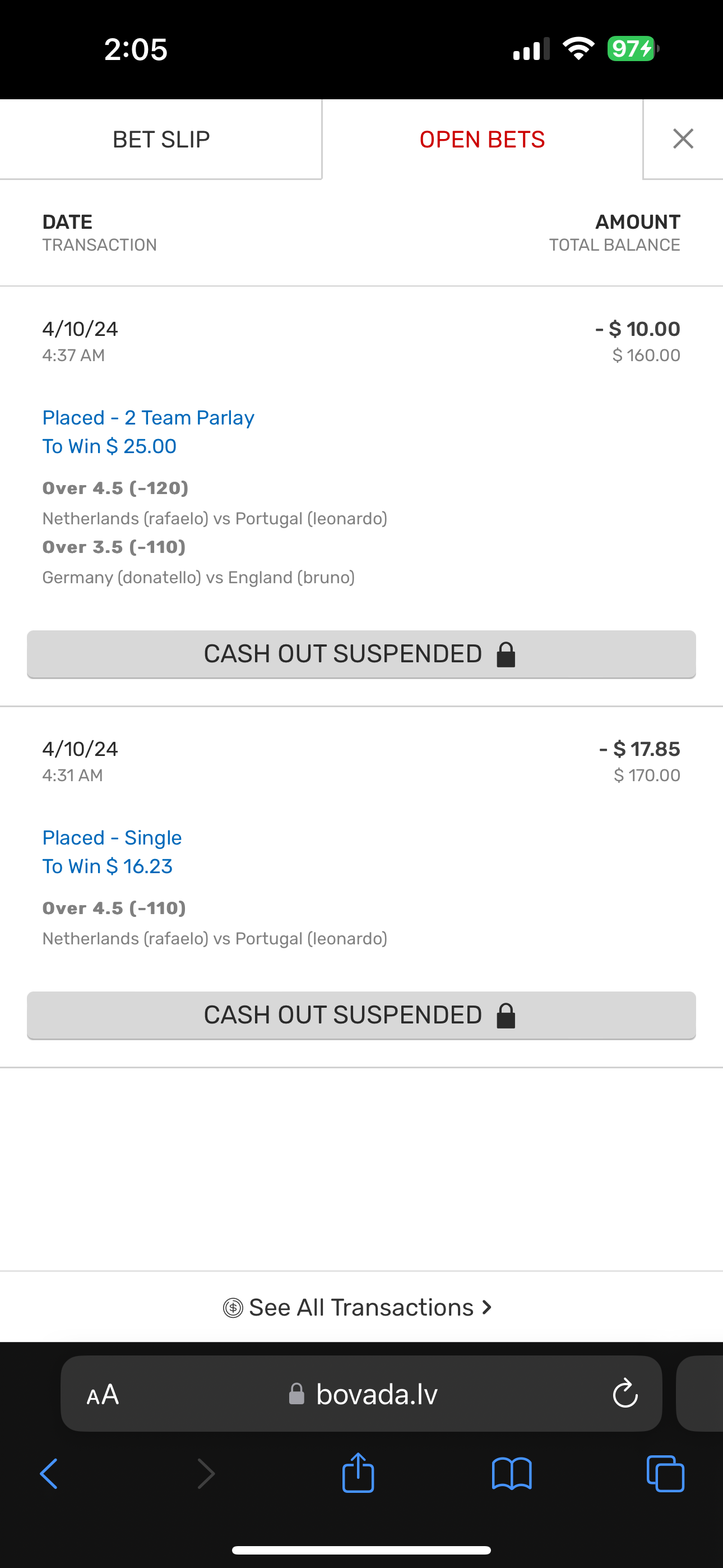Image resolution: width=723 pixels, height=1568 pixels.
Task: Expand See All Transactions chevron
Action: click(486, 1307)
